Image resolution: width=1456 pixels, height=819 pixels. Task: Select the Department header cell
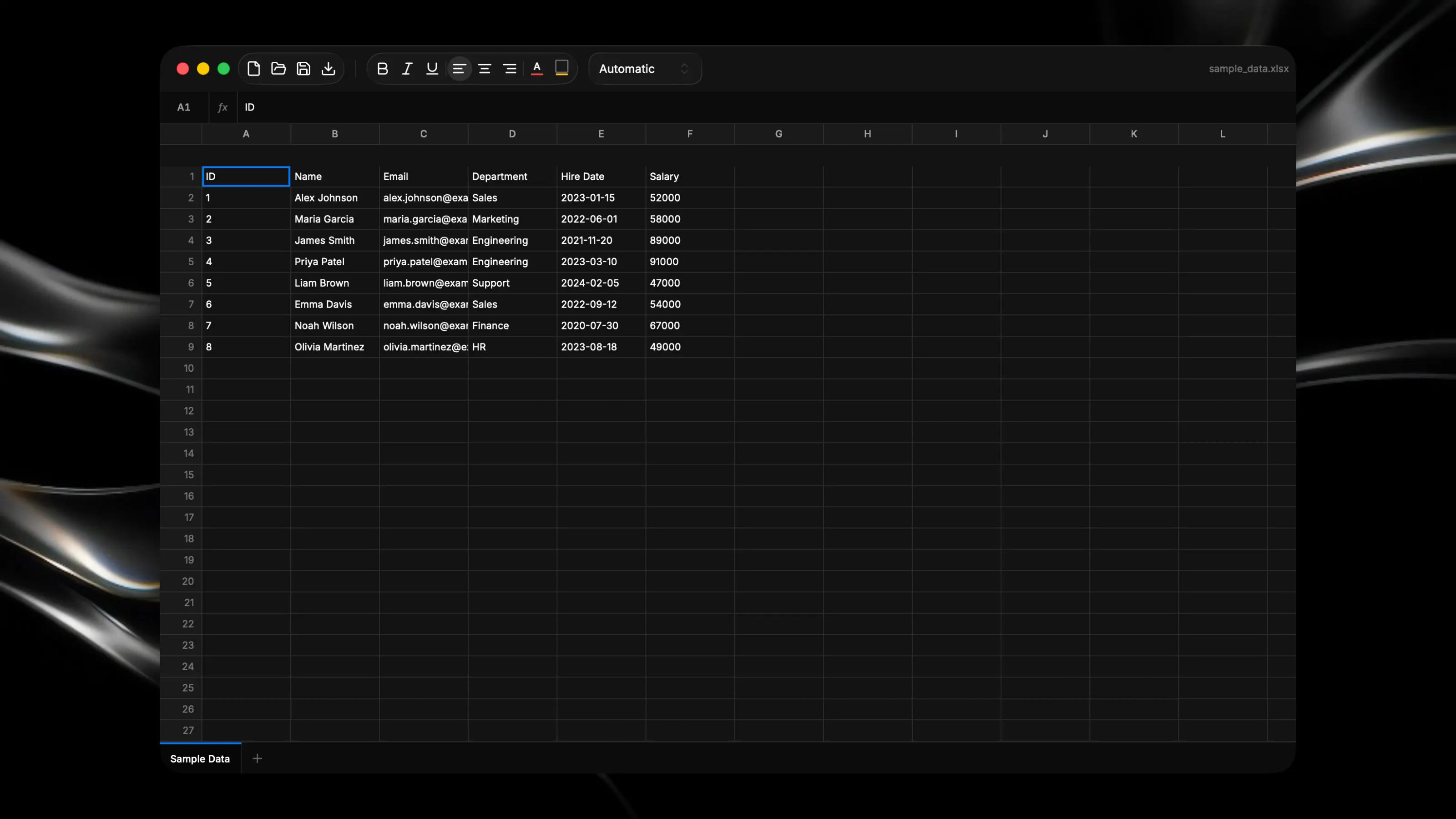(512, 177)
